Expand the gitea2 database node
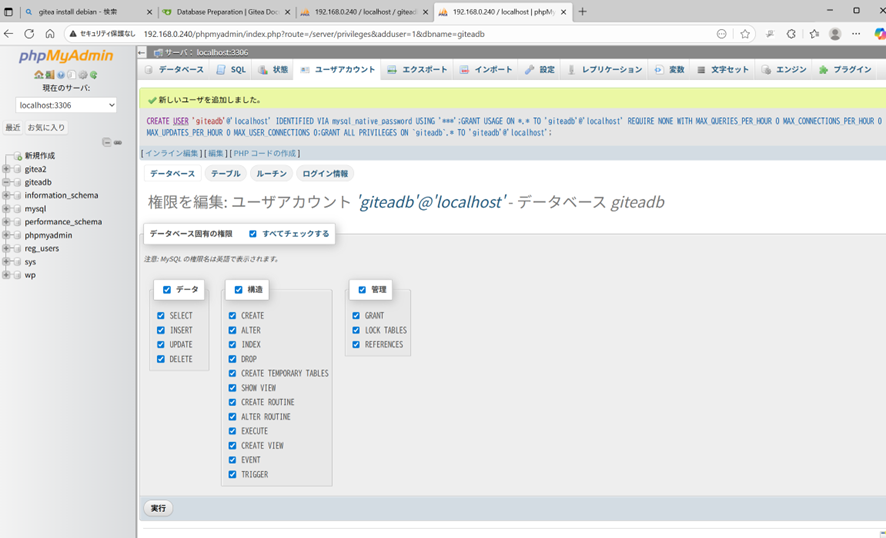 [x=6, y=169]
